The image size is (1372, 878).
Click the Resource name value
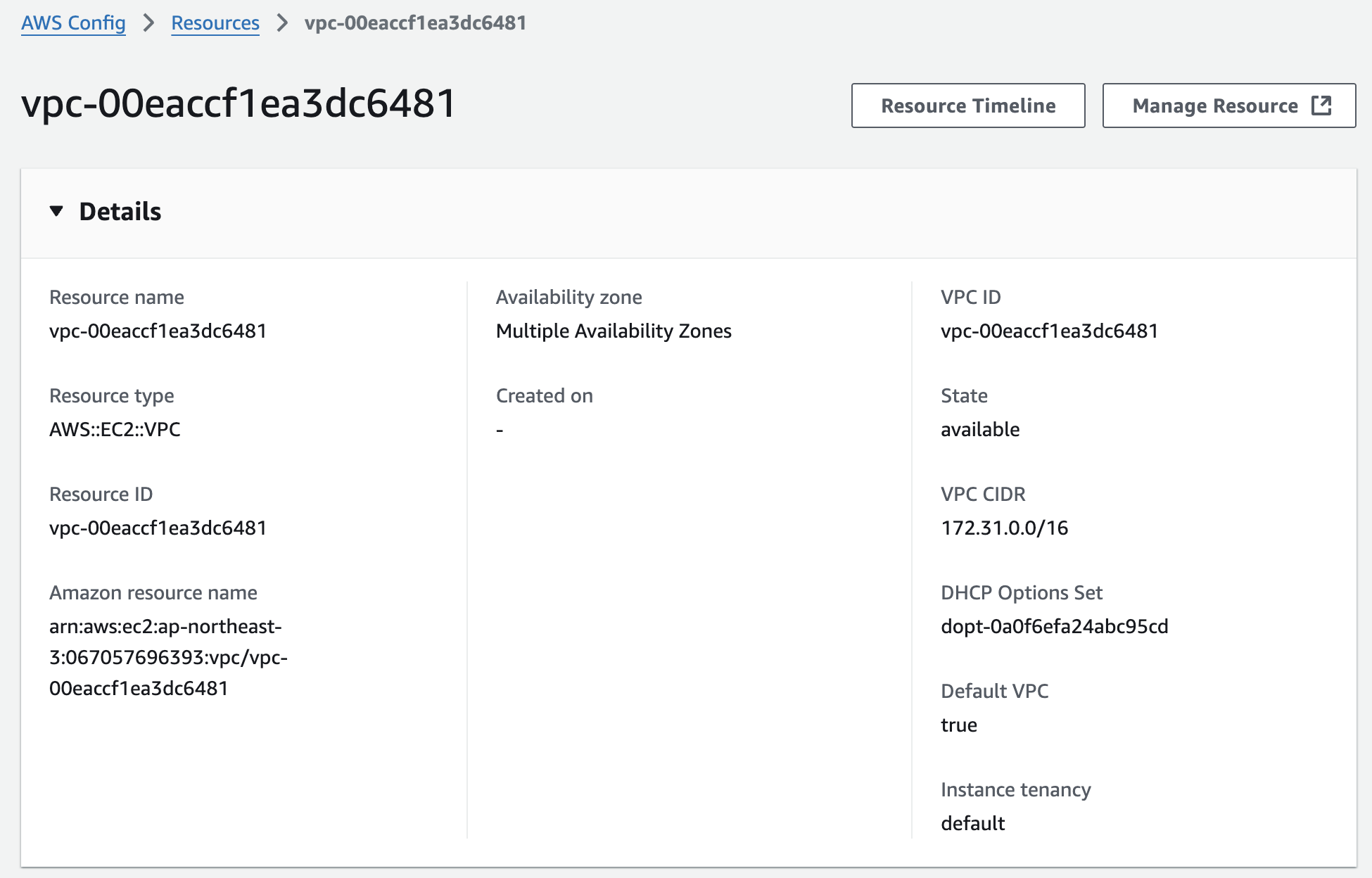158,331
